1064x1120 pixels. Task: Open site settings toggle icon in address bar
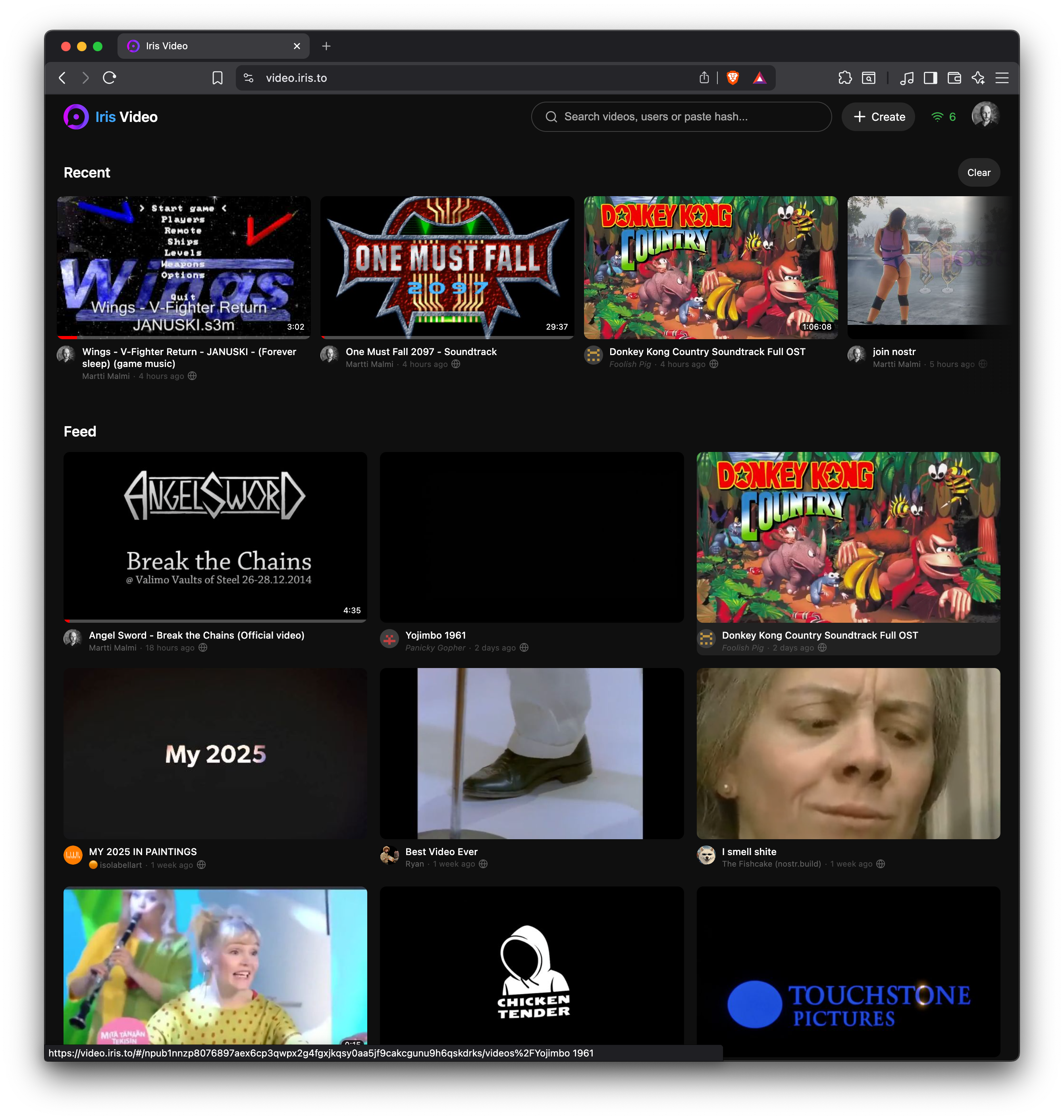[249, 78]
